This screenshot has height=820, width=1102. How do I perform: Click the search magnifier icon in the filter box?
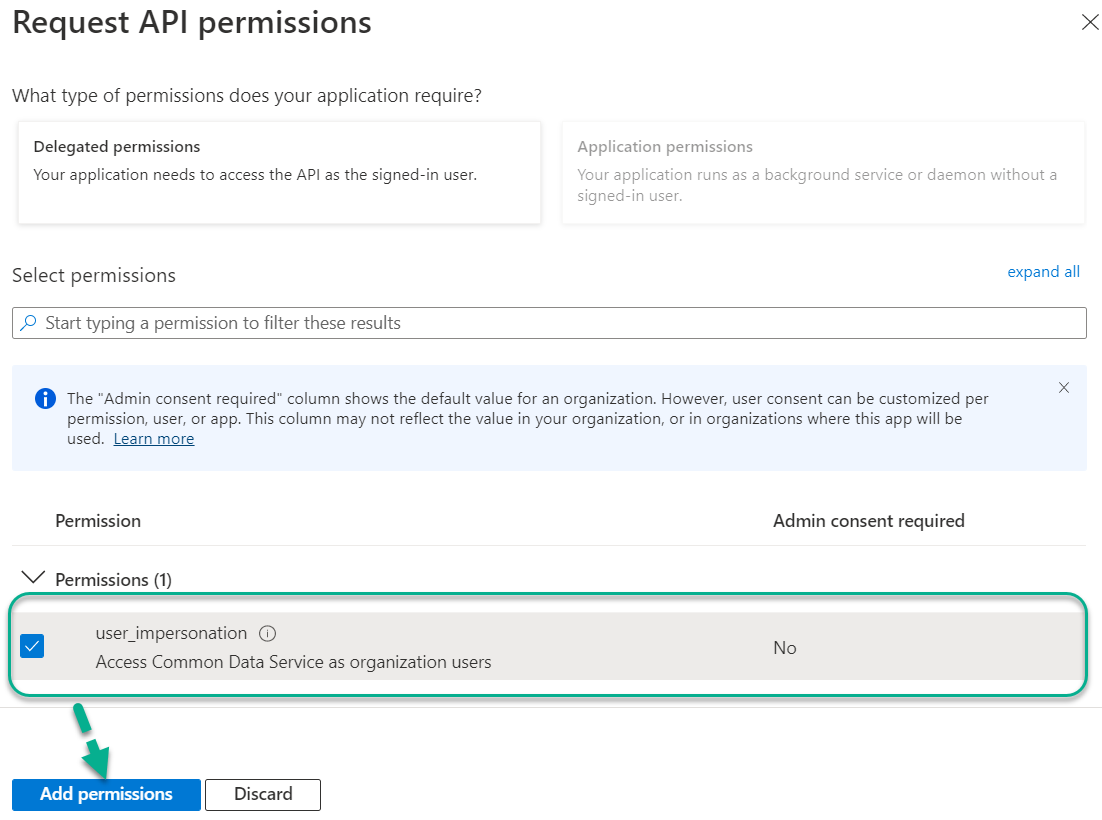(x=30, y=322)
